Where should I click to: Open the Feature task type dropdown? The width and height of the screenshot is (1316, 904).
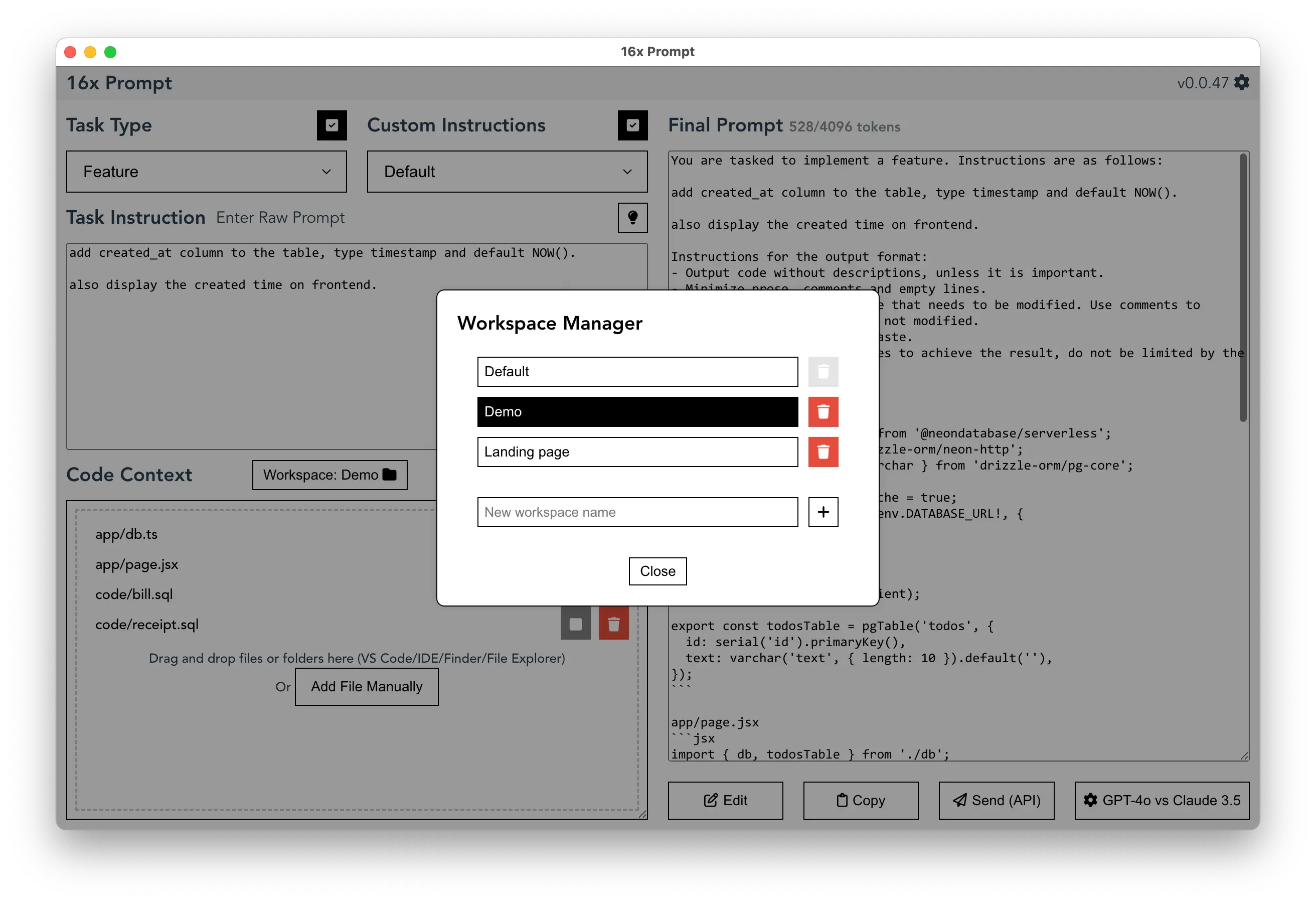206,172
